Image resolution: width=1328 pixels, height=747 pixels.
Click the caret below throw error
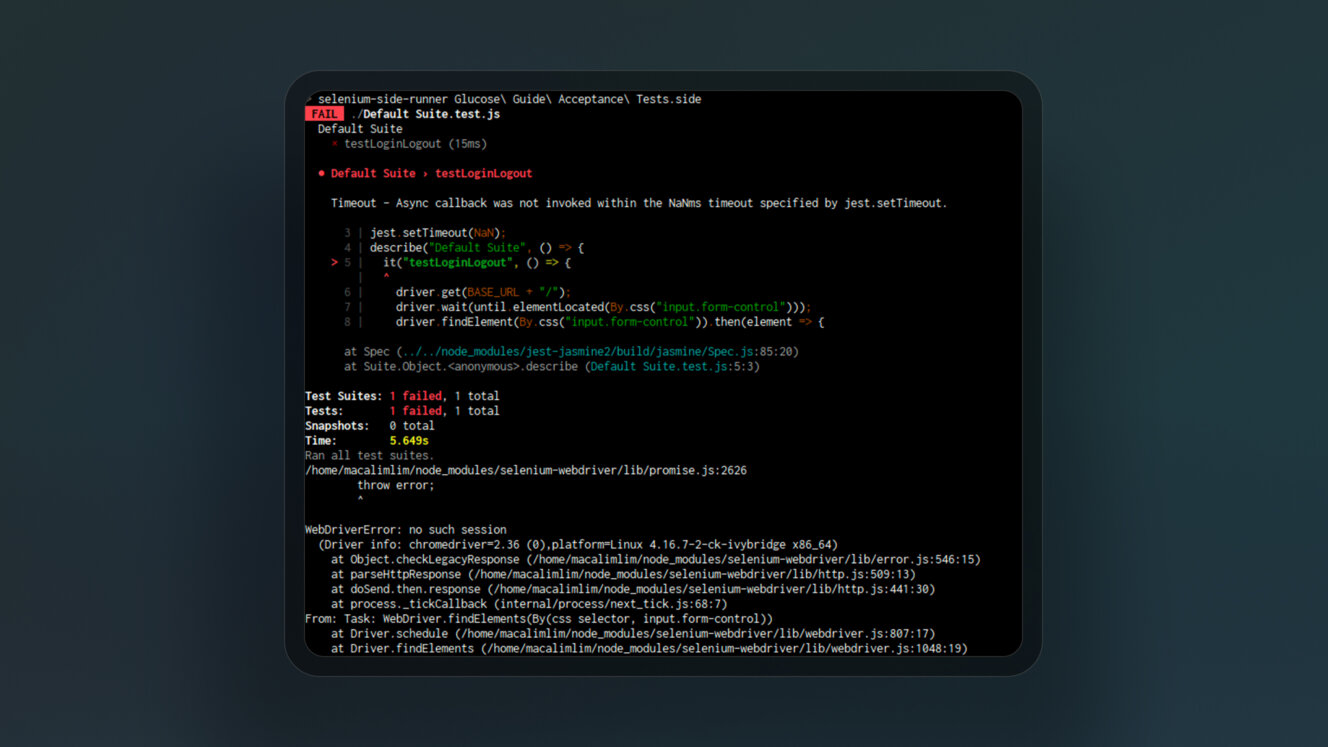tap(360, 500)
